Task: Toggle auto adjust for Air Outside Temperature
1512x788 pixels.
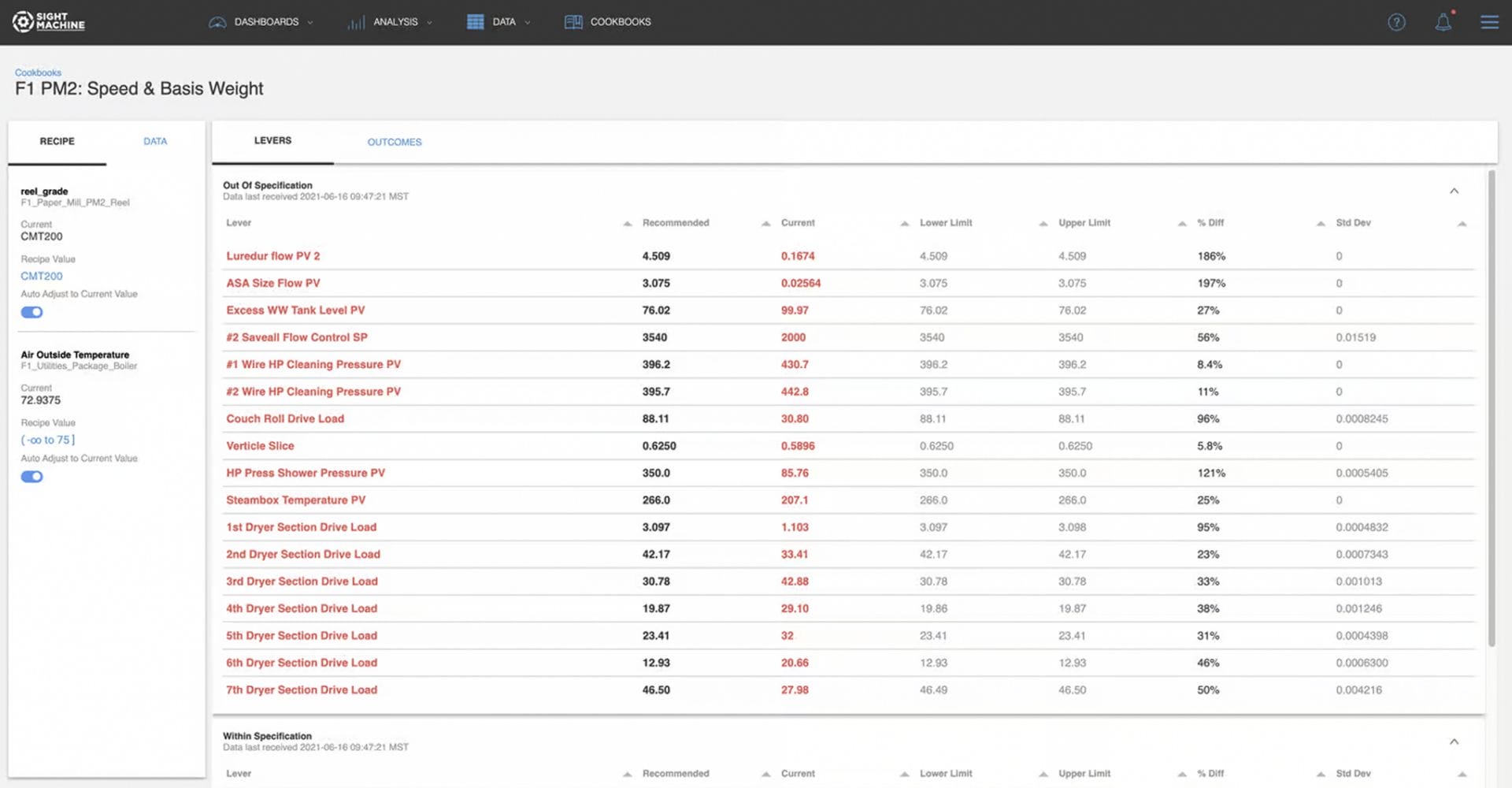Action: click(x=31, y=477)
